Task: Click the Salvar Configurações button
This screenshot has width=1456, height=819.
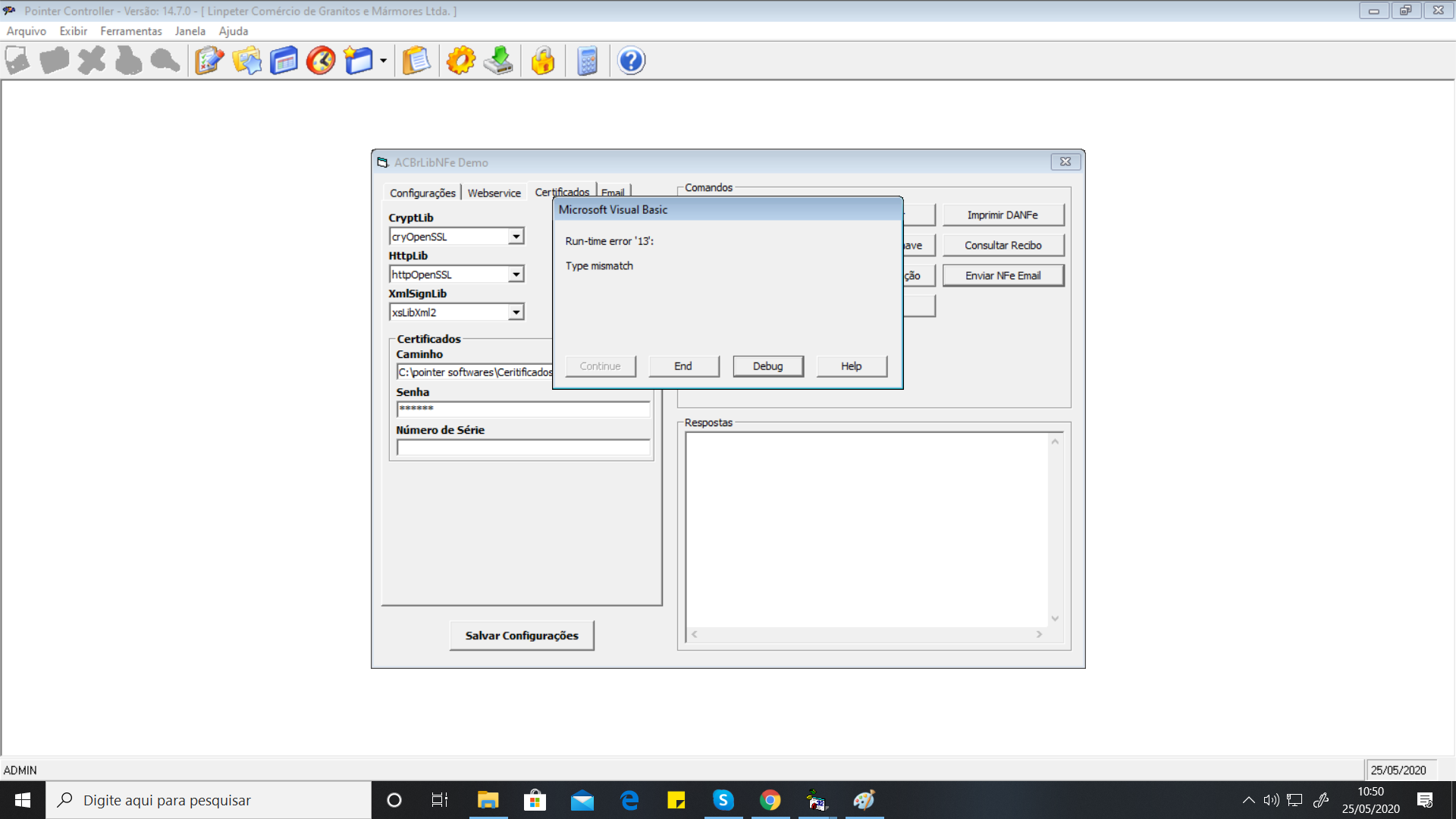Action: 522,635
